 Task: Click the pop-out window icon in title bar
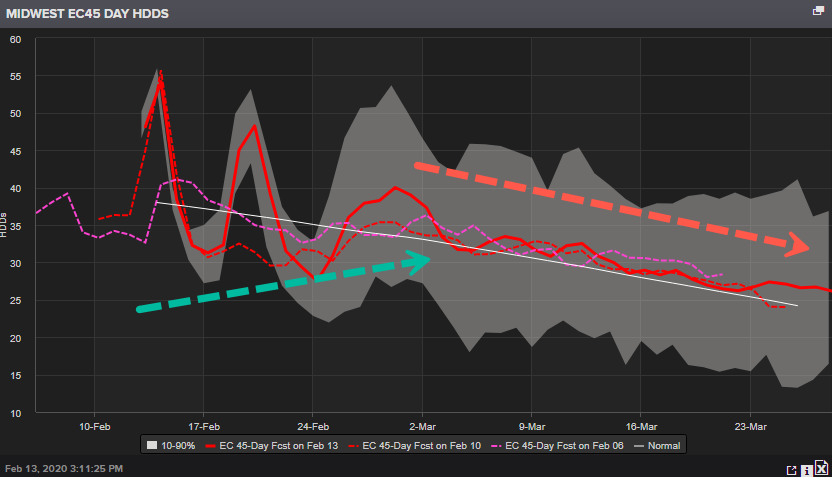tap(819, 10)
